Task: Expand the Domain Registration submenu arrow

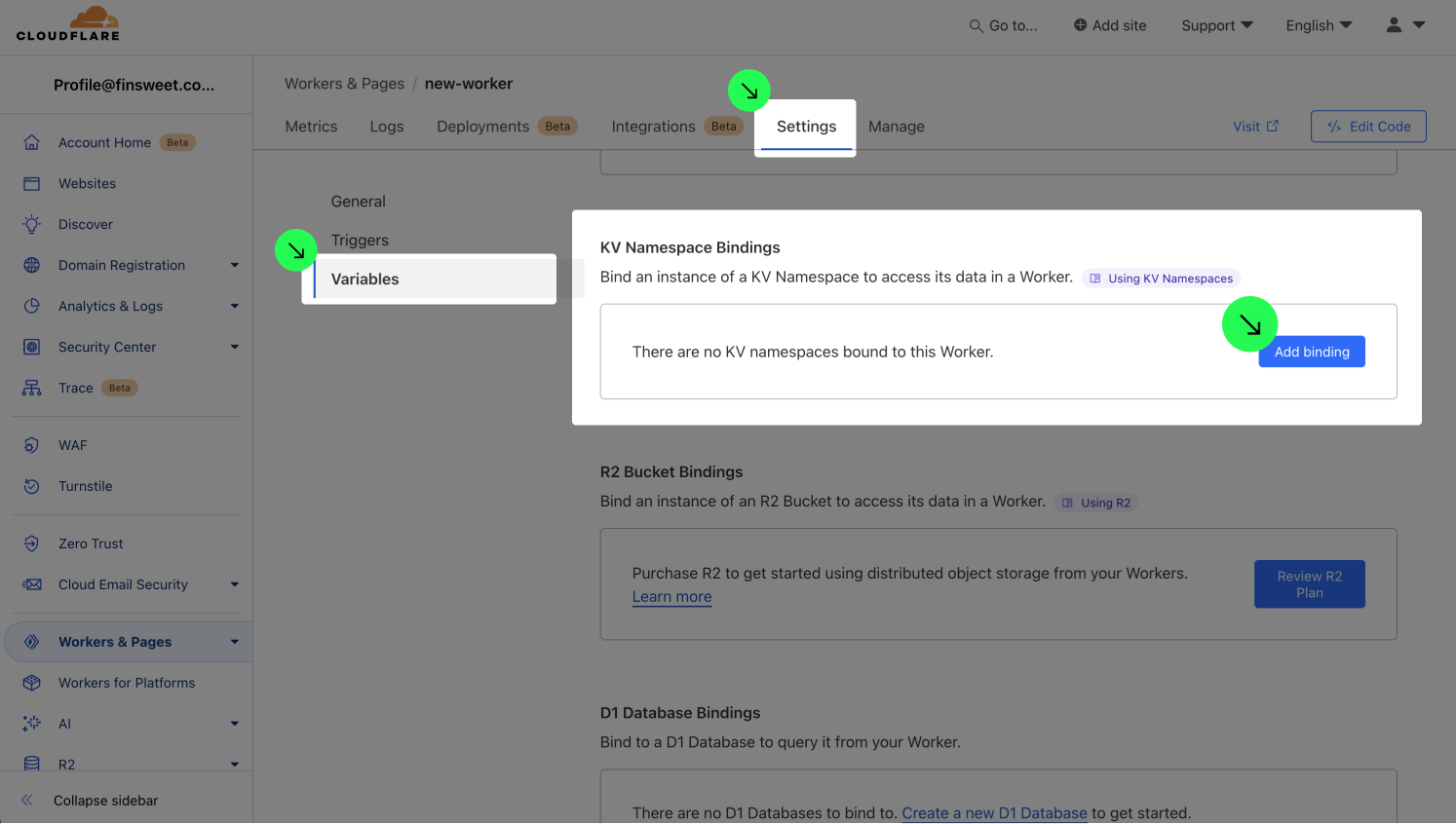Action: (x=235, y=265)
